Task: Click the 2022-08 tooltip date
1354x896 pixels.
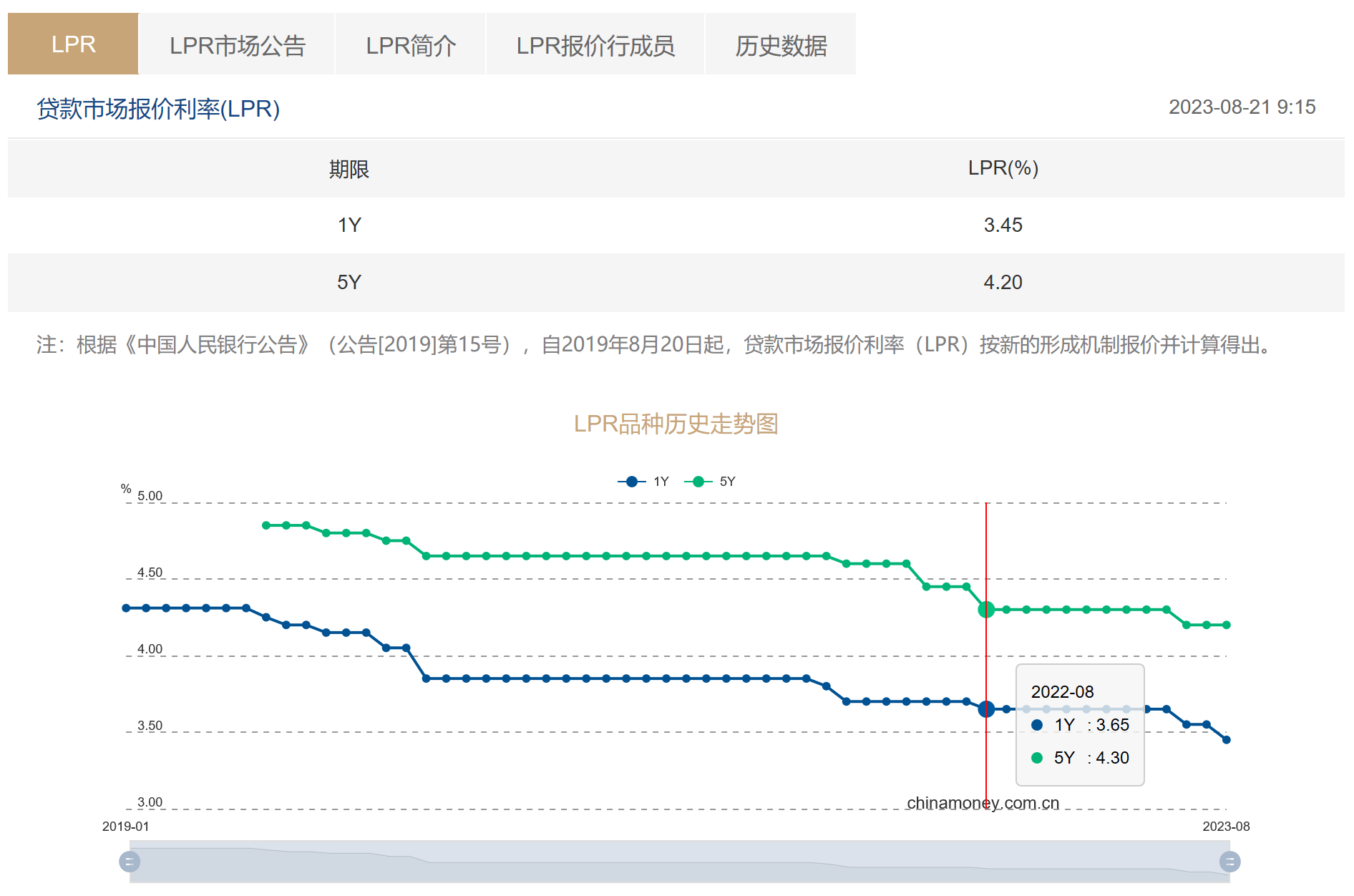Action: click(x=1062, y=692)
